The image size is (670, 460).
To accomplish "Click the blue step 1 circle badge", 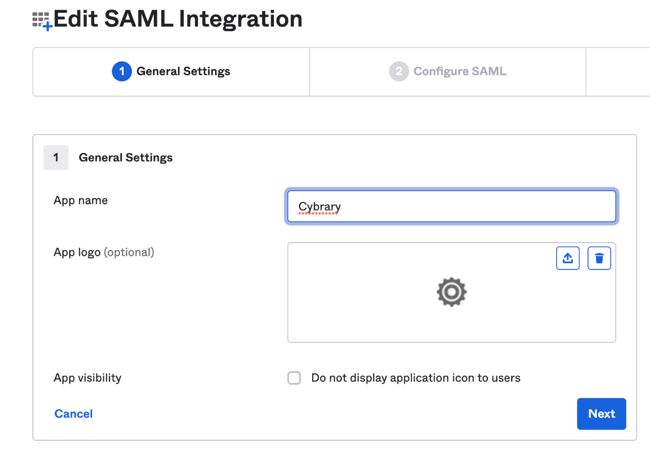I will pos(121,72).
